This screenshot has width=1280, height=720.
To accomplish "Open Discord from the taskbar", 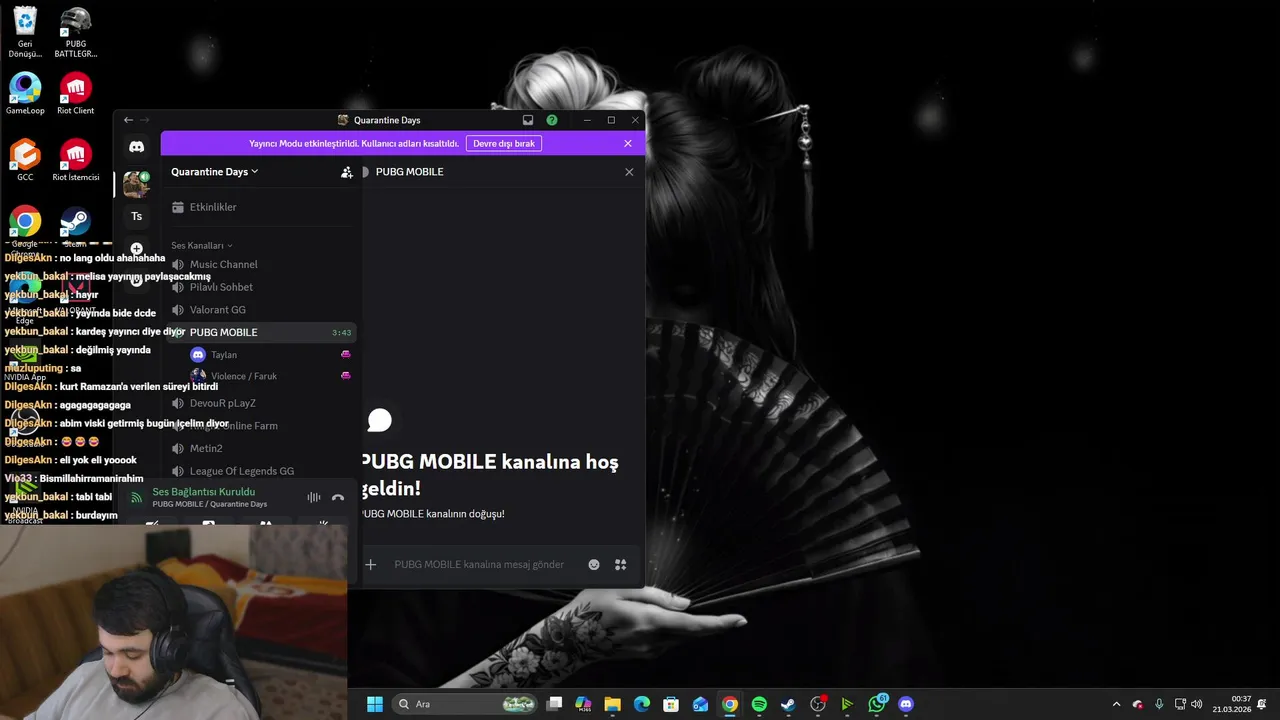I will (x=906, y=704).
